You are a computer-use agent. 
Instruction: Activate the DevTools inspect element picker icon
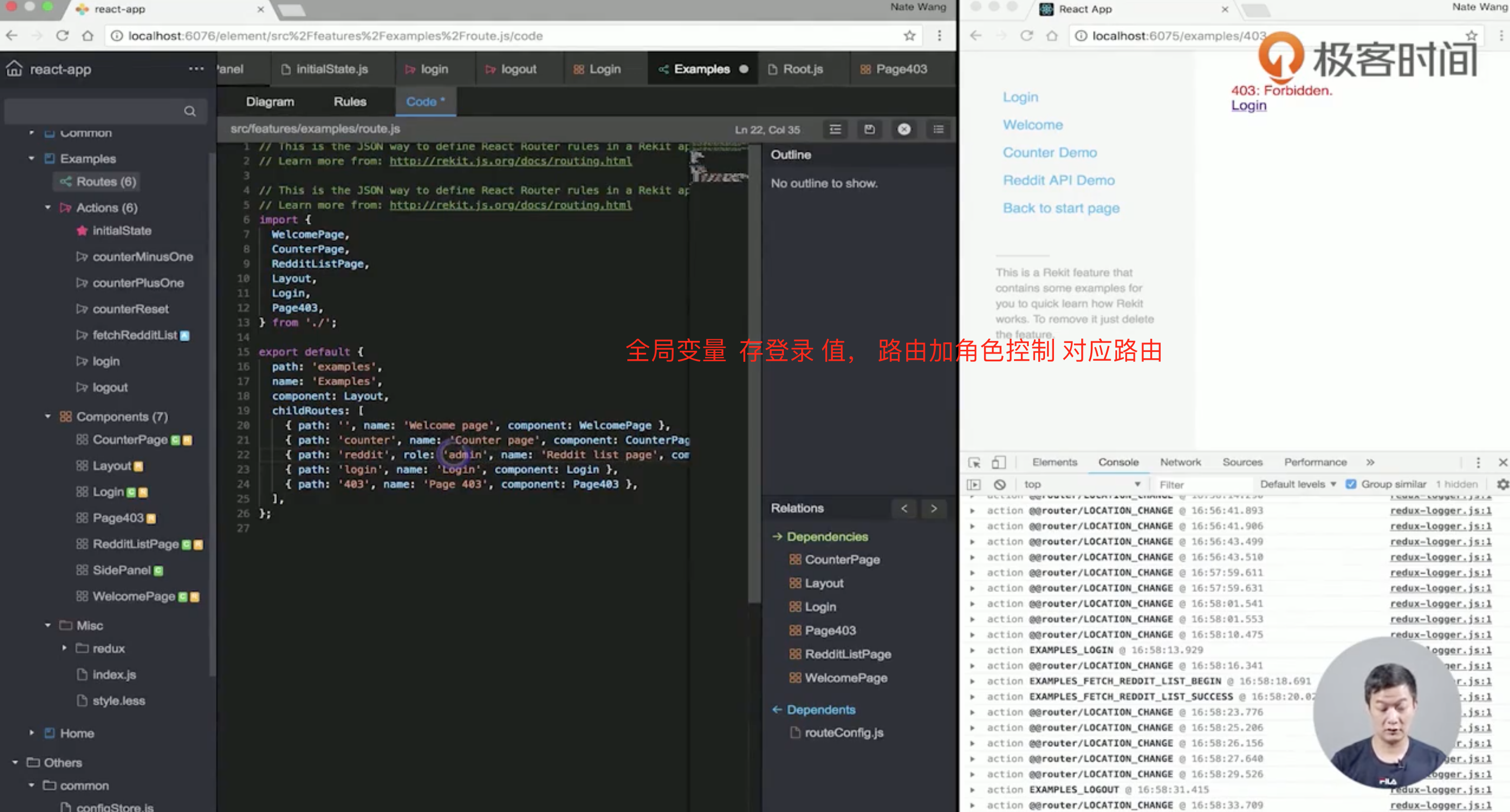(x=974, y=462)
